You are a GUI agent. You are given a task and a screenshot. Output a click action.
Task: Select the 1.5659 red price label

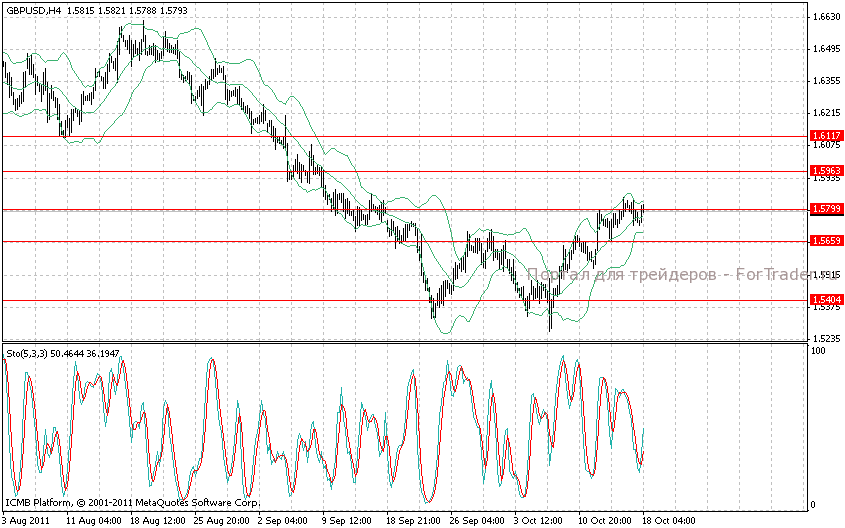pyautogui.click(x=827, y=241)
